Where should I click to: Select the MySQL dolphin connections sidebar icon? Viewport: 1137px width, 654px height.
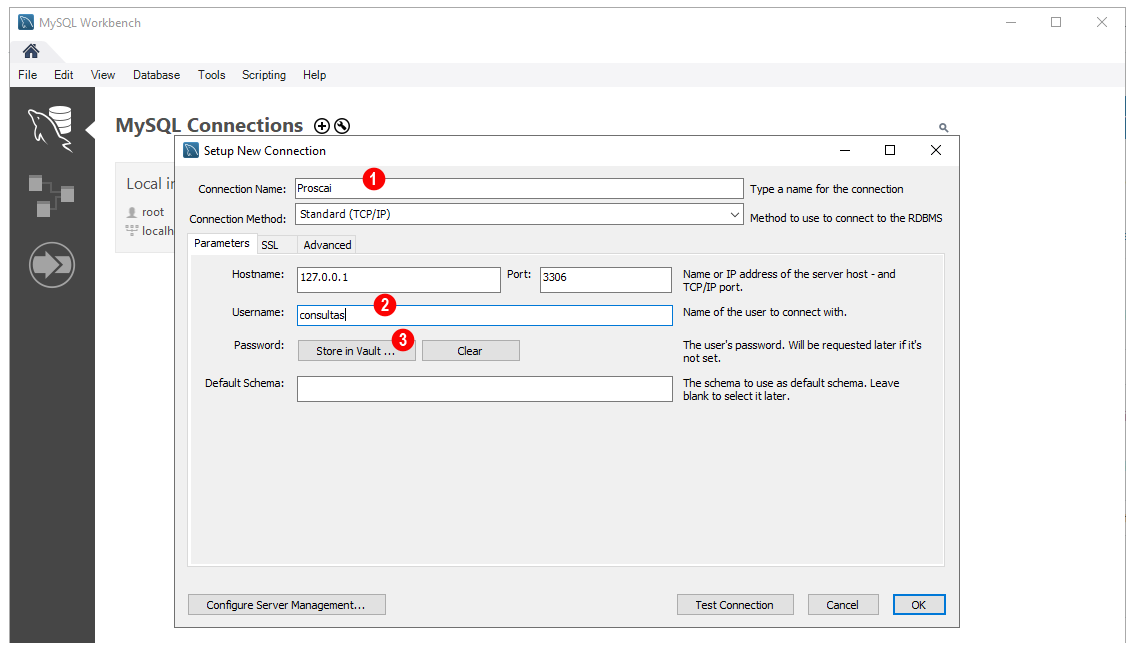(51, 129)
